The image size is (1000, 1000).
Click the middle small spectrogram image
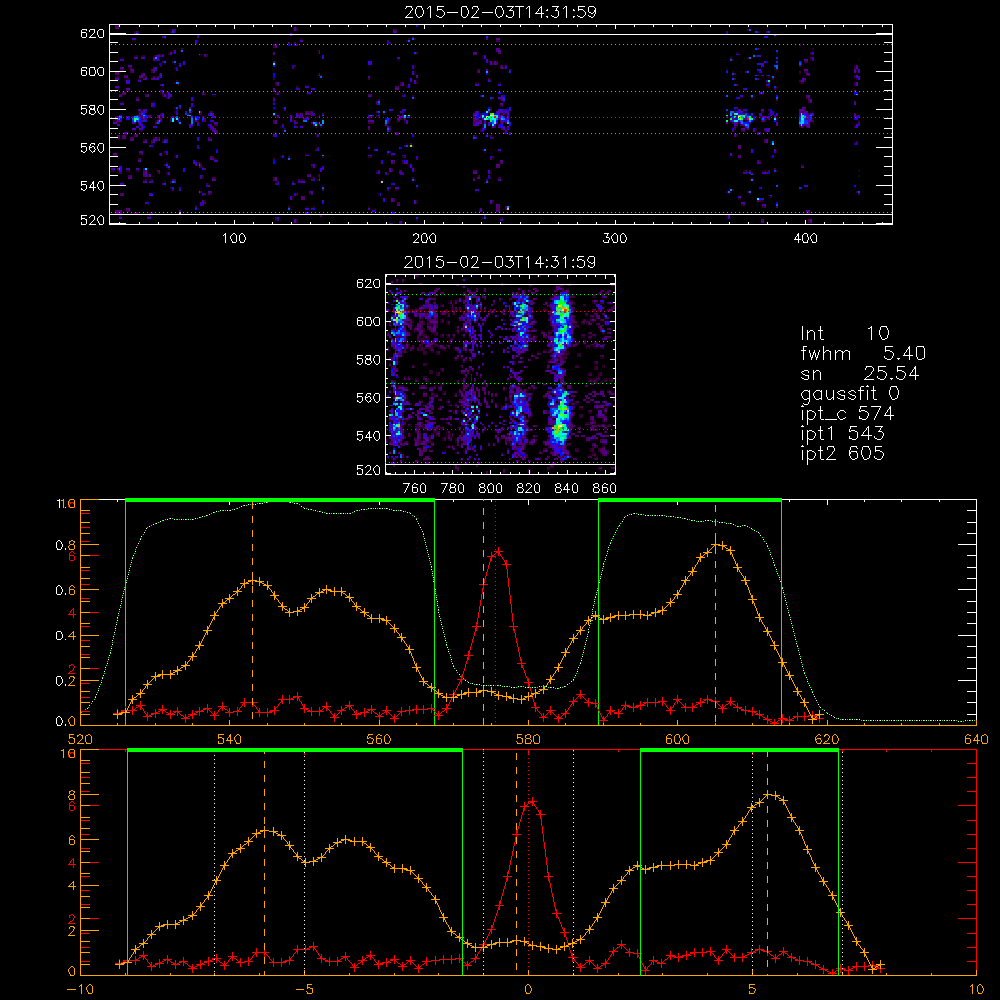[501, 374]
